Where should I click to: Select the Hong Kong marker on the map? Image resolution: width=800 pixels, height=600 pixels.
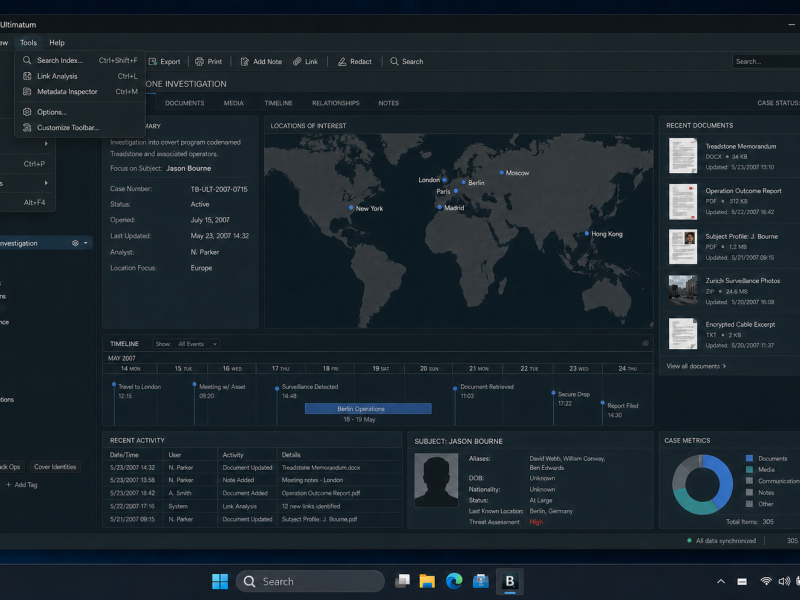click(587, 233)
